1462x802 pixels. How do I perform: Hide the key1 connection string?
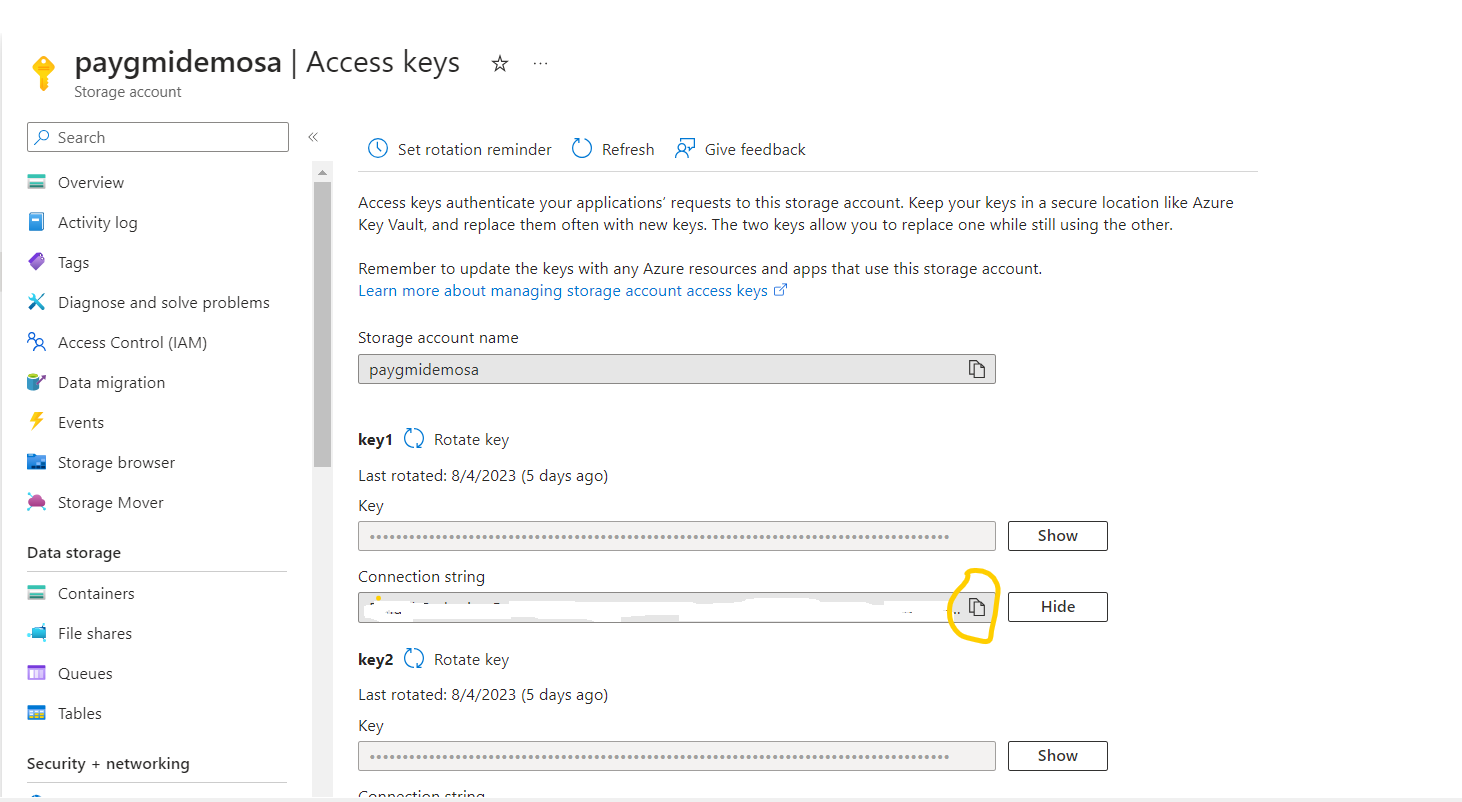(x=1057, y=607)
